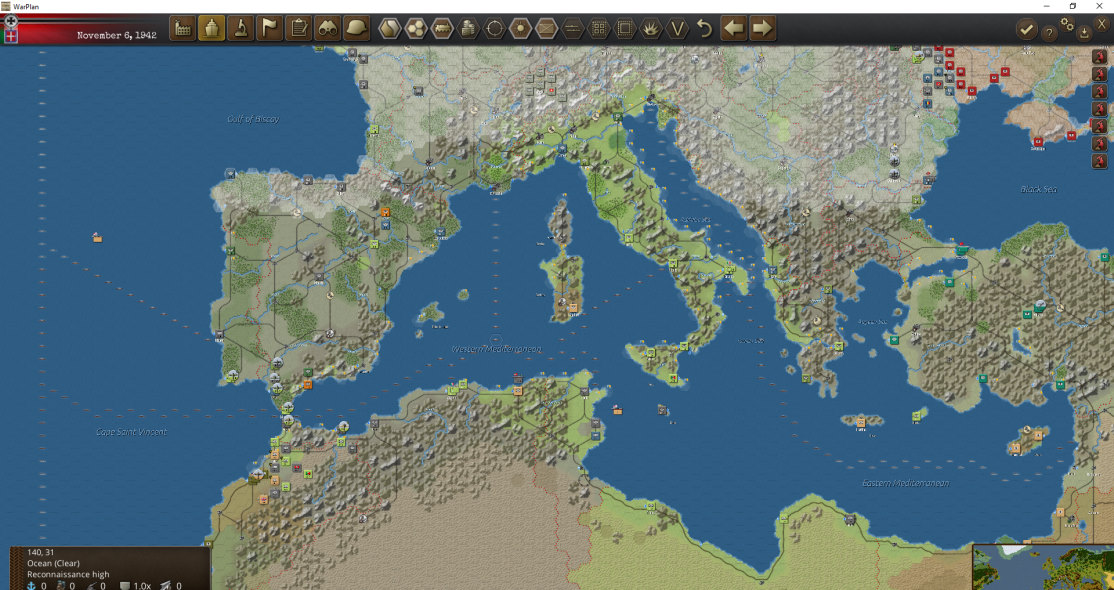Open the flag diplomacy screen
This screenshot has height=590, width=1114.
(270, 28)
